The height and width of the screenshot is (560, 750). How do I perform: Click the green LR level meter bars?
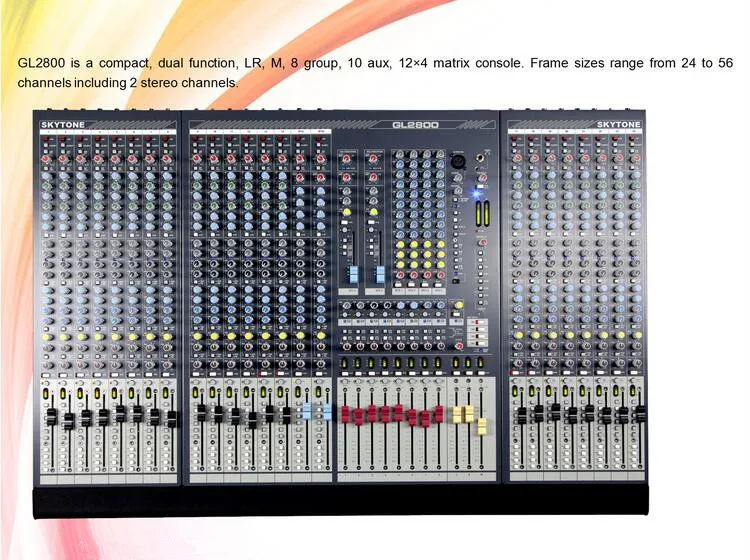[482, 214]
